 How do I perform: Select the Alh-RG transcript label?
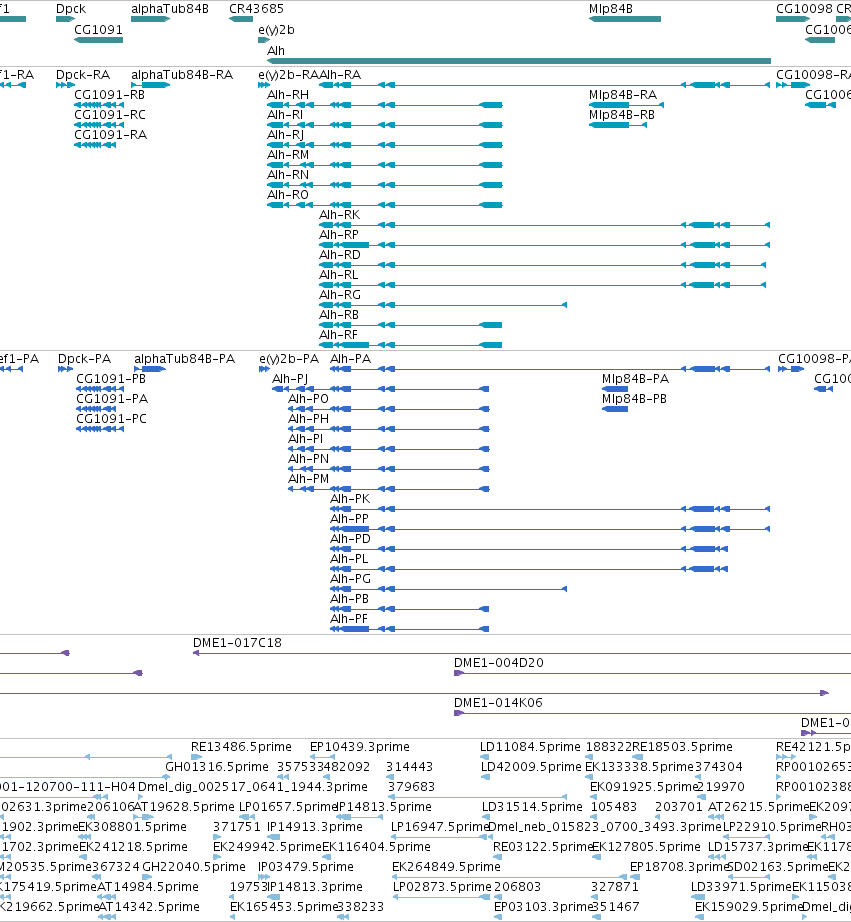[x=340, y=295]
